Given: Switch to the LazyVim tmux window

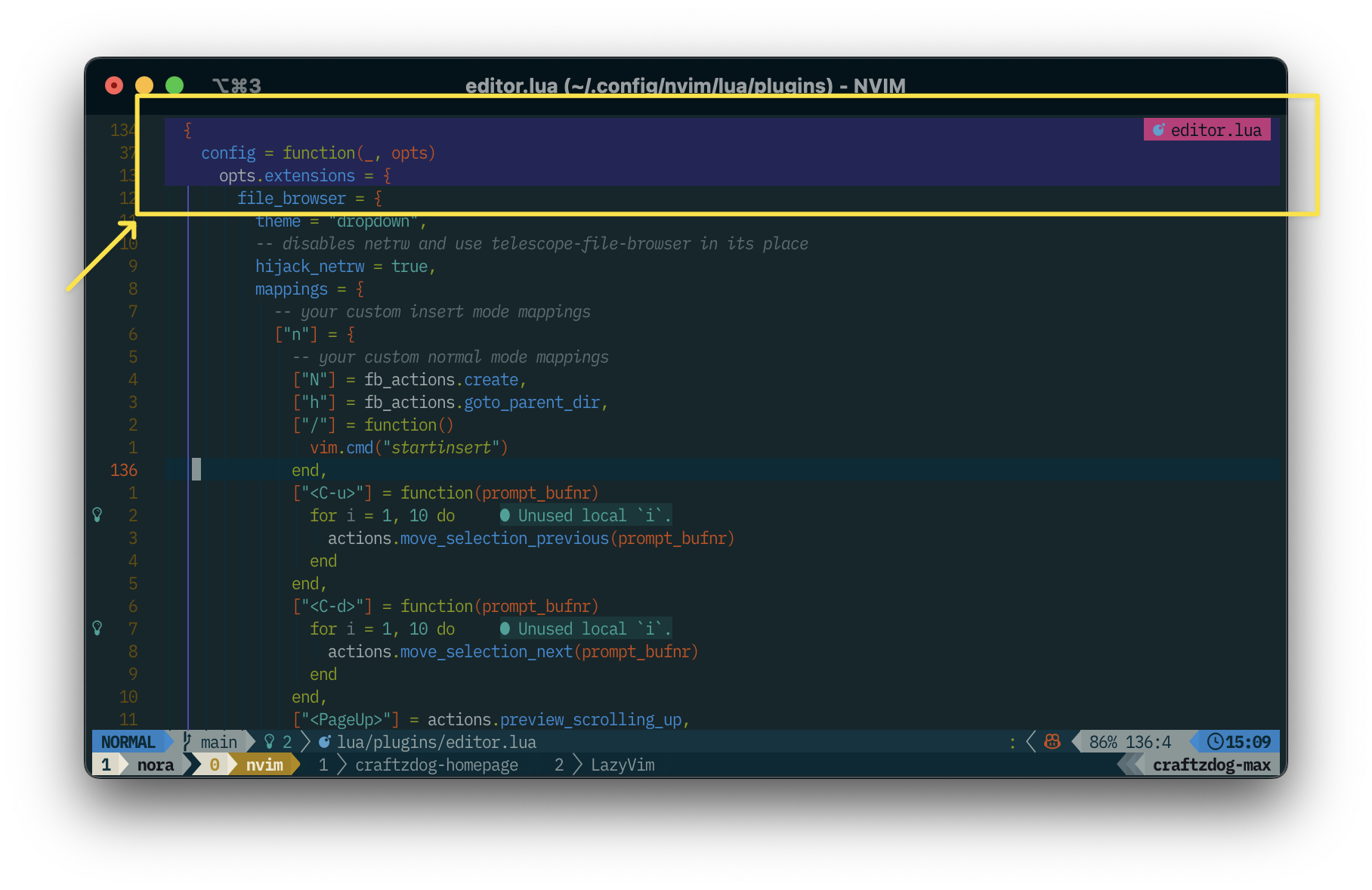Looking at the screenshot, I should (x=622, y=765).
